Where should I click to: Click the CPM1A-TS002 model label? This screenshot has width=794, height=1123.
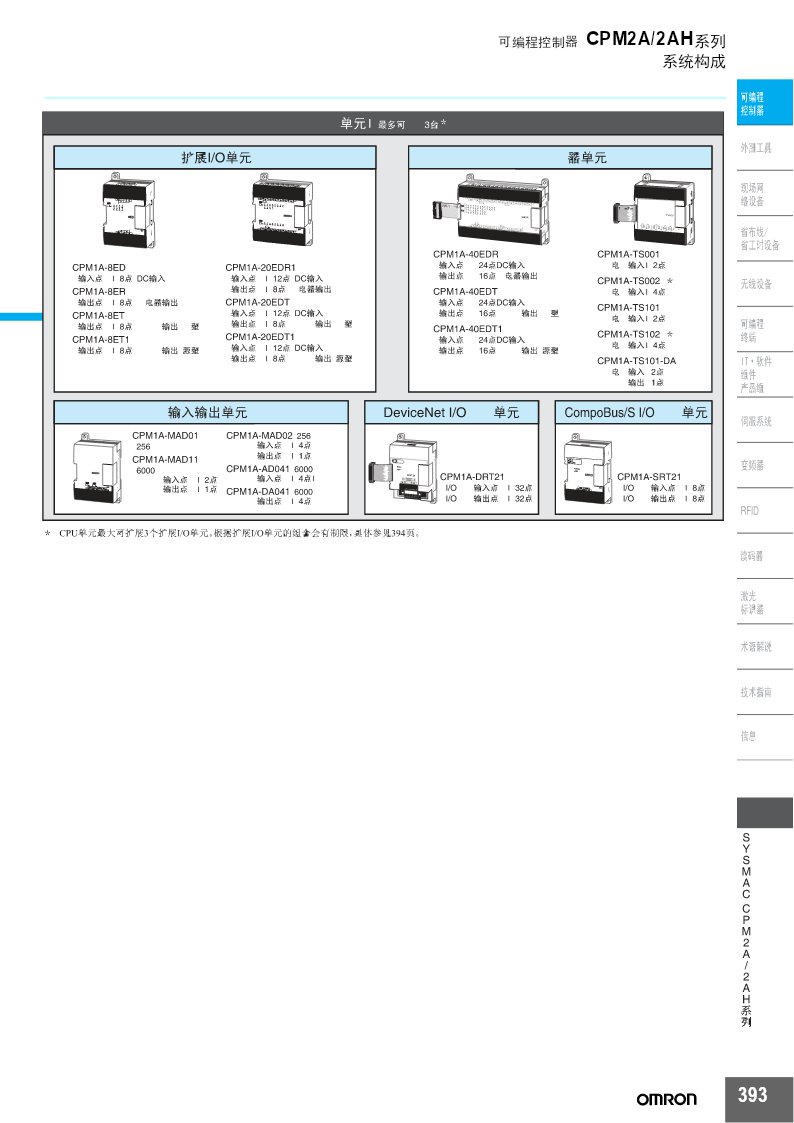tap(629, 281)
